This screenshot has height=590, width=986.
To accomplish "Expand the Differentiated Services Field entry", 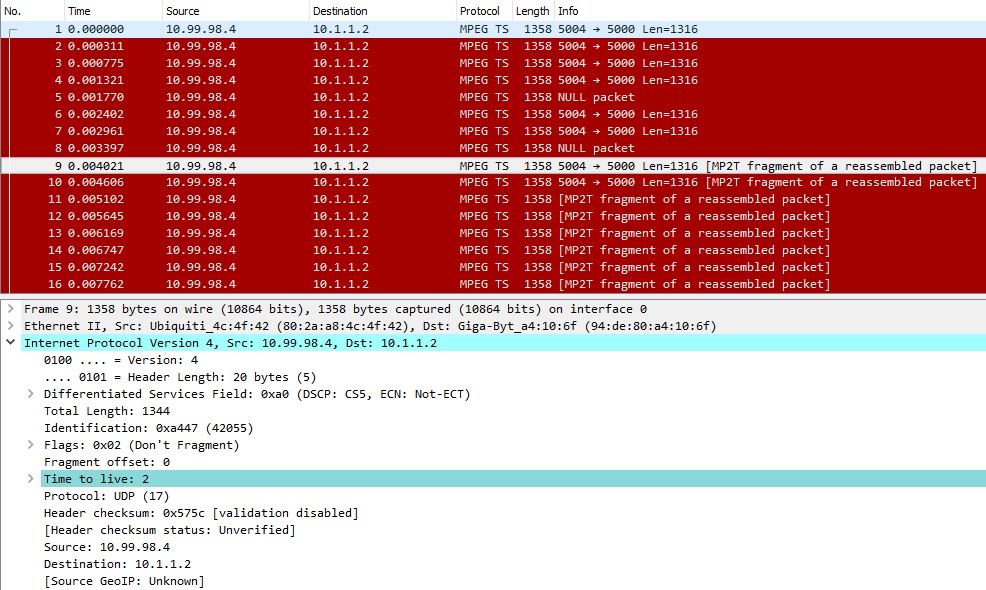I will pos(30,394).
